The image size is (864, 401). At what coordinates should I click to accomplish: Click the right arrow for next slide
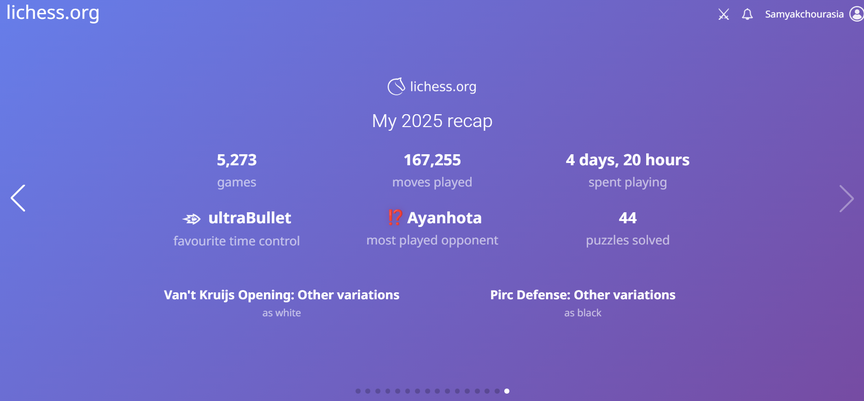click(846, 198)
